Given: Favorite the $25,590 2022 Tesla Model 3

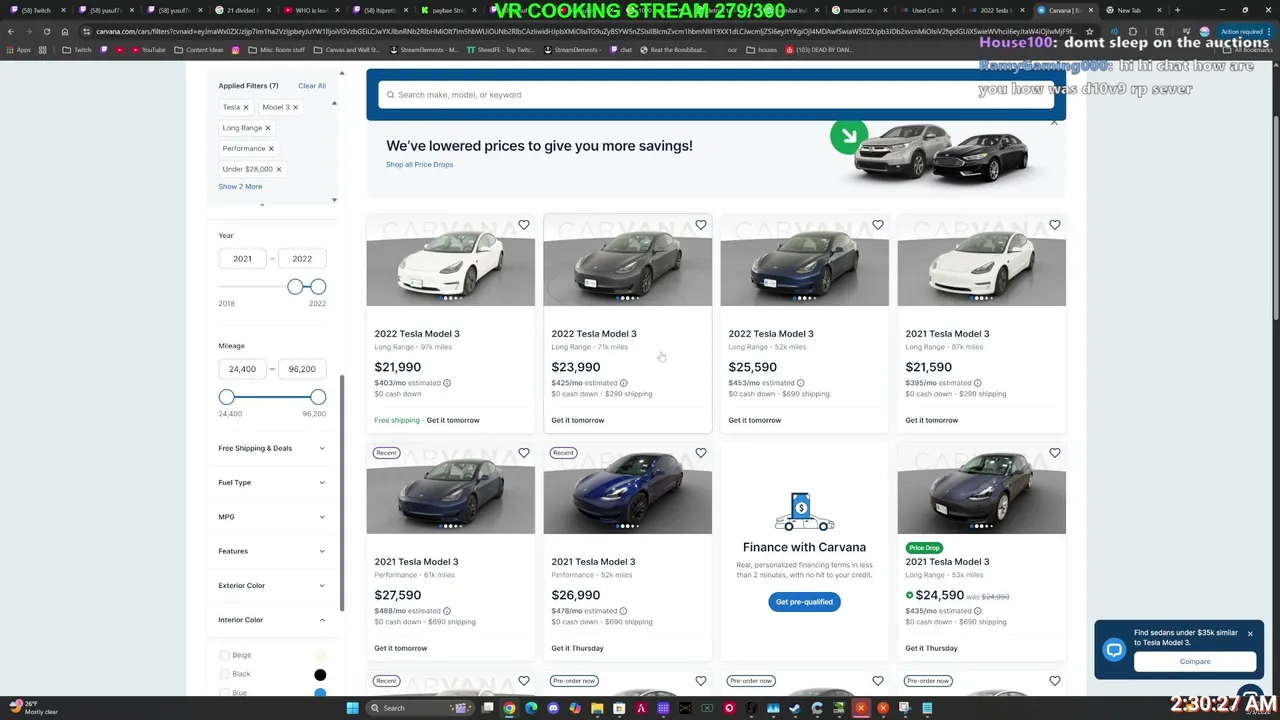Looking at the screenshot, I should tap(878, 225).
